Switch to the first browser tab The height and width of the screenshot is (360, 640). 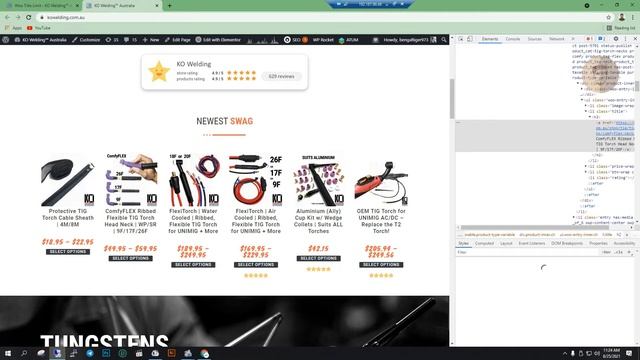(x=41, y=6)
